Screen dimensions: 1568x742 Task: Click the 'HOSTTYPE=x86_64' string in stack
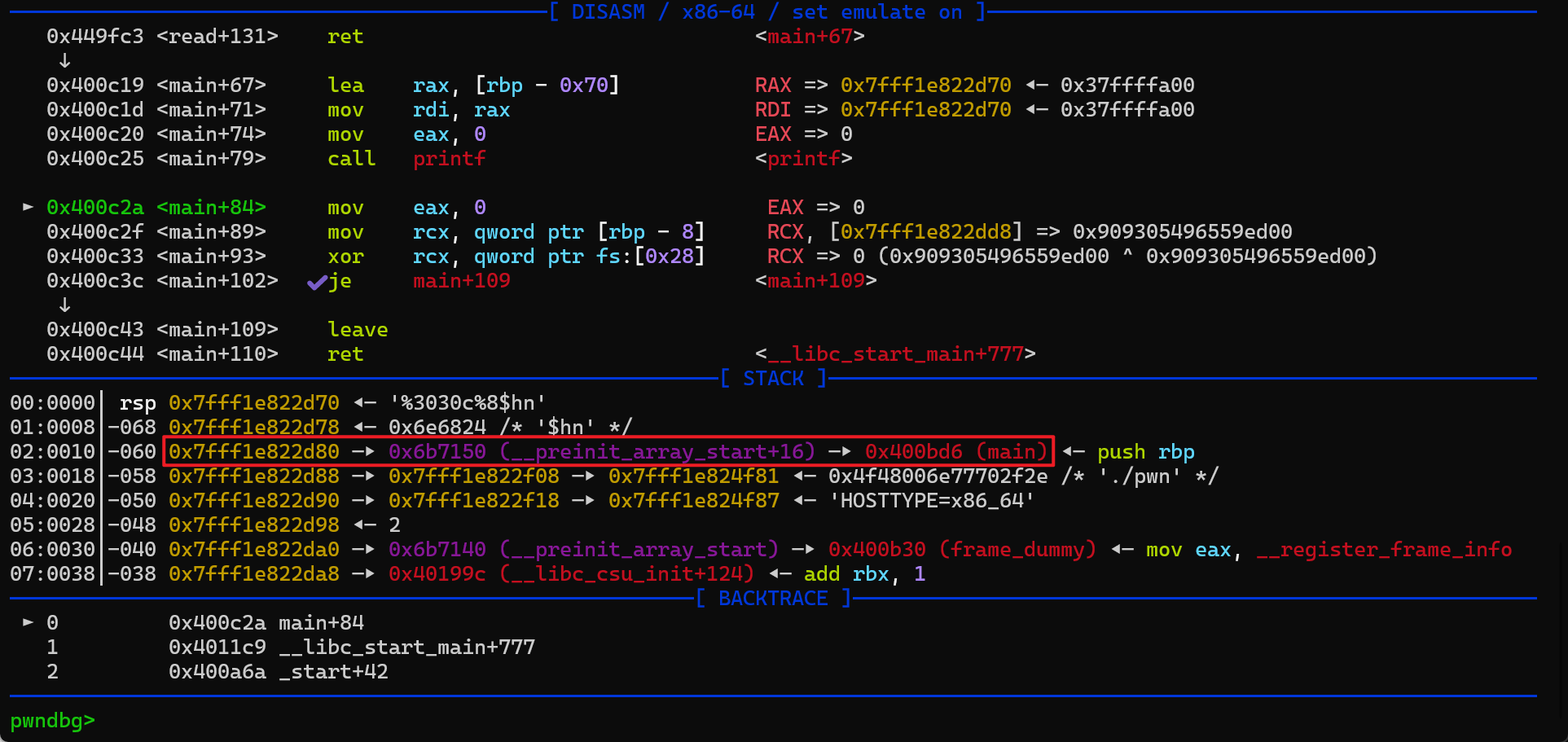pos(931,501)
